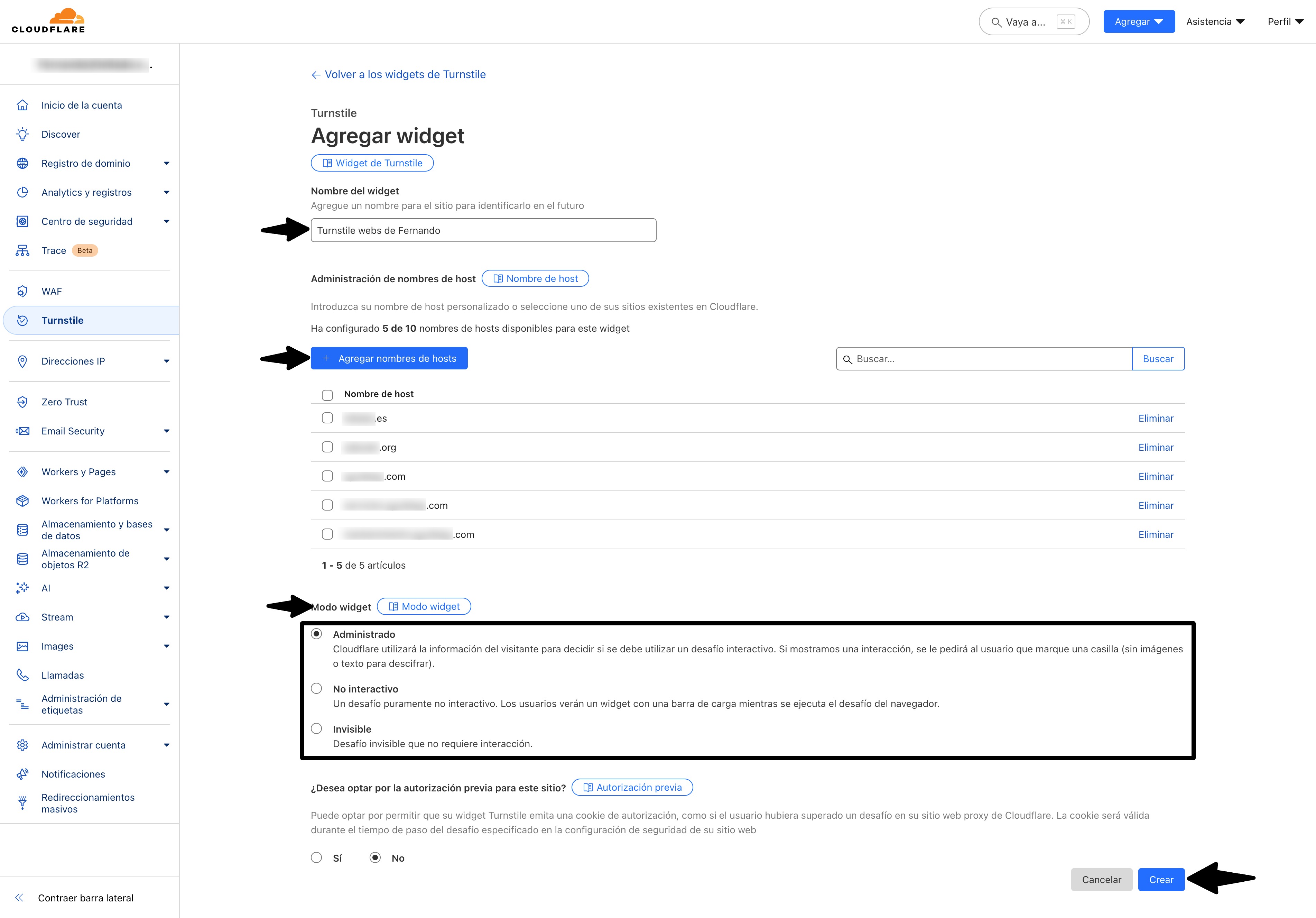Open Widget de Turnstile documentation link
This screenshot has width=1316, height=918.
(x=372, y=163)
